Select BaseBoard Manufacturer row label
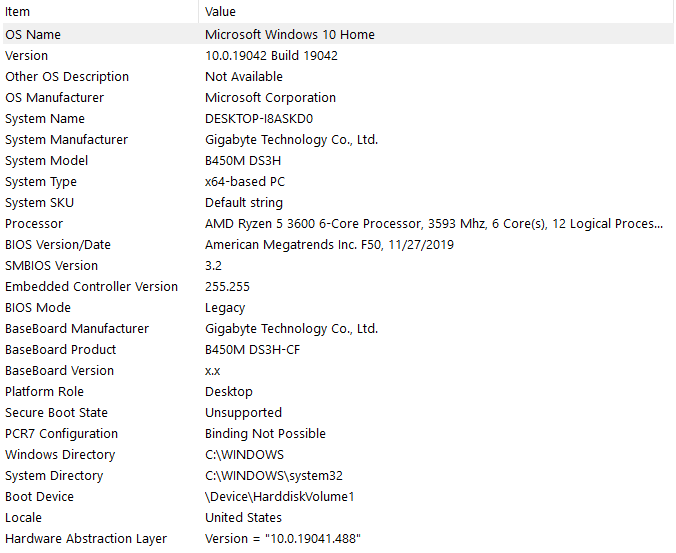The width and height of the screenshot is (676, 553). [x=77, y=329]
